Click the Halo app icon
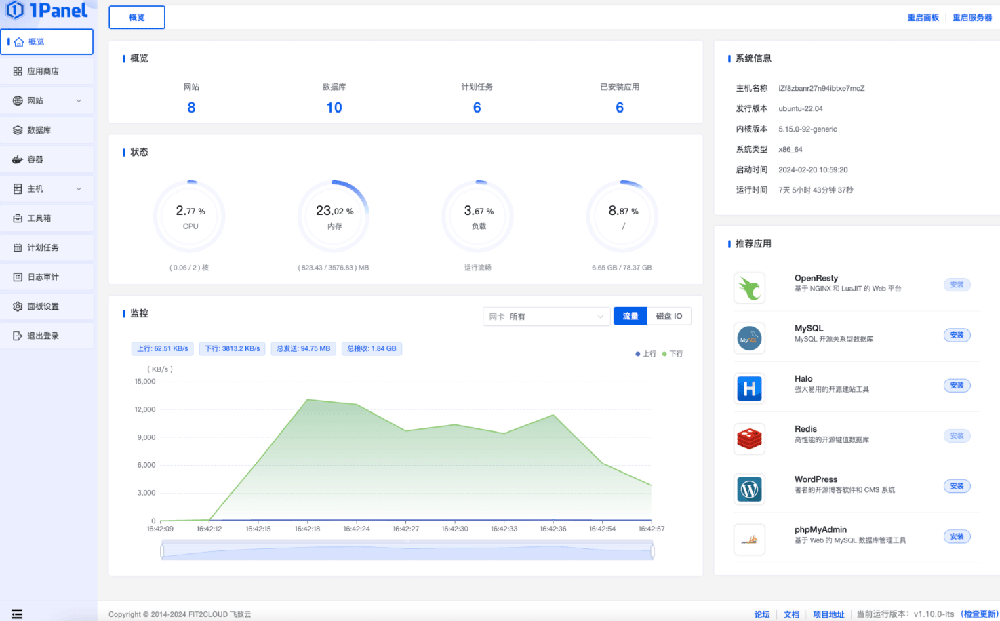 (x=749, y=388)
